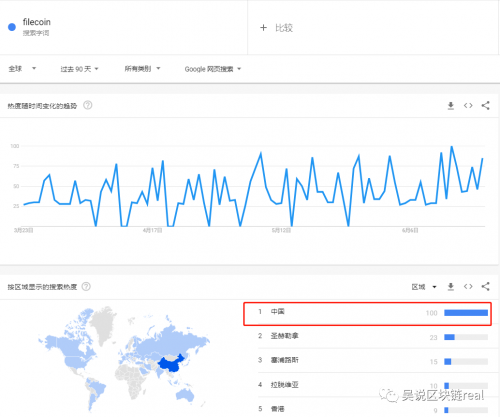Open the 所有类别 category dropdown
The height and width of the screenshot is (417, 500).
coord(142,69)
